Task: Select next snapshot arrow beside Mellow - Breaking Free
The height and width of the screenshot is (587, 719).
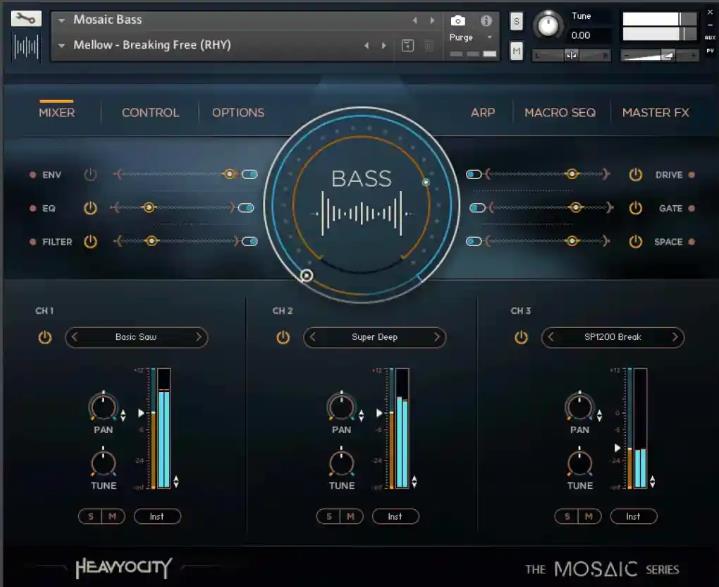Action: [x=383, y=45]
